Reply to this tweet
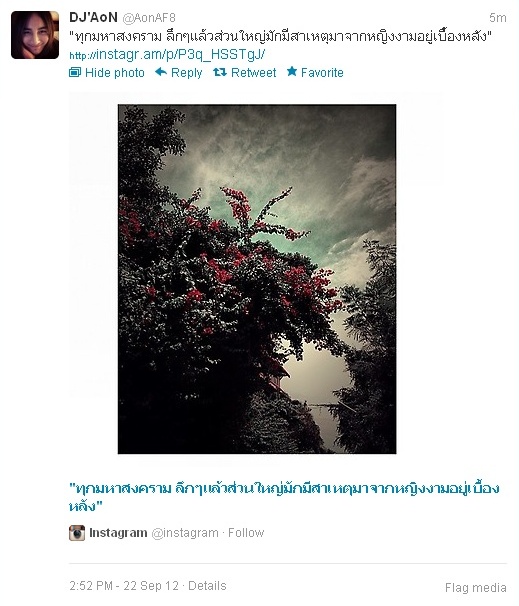Viewport: 519px width, 606px height. click(179, 72)
